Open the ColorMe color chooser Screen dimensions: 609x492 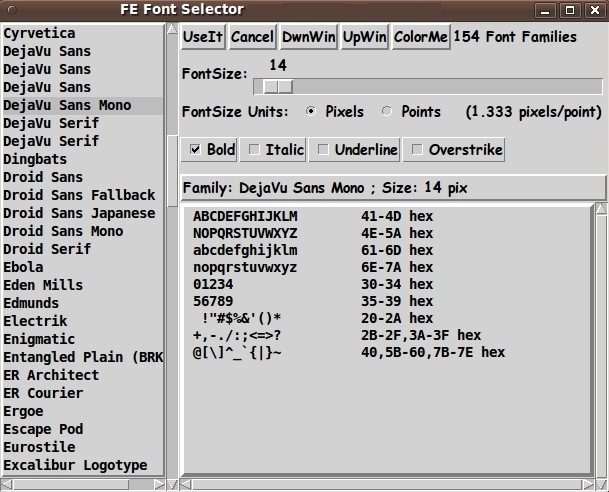(421, 37)
